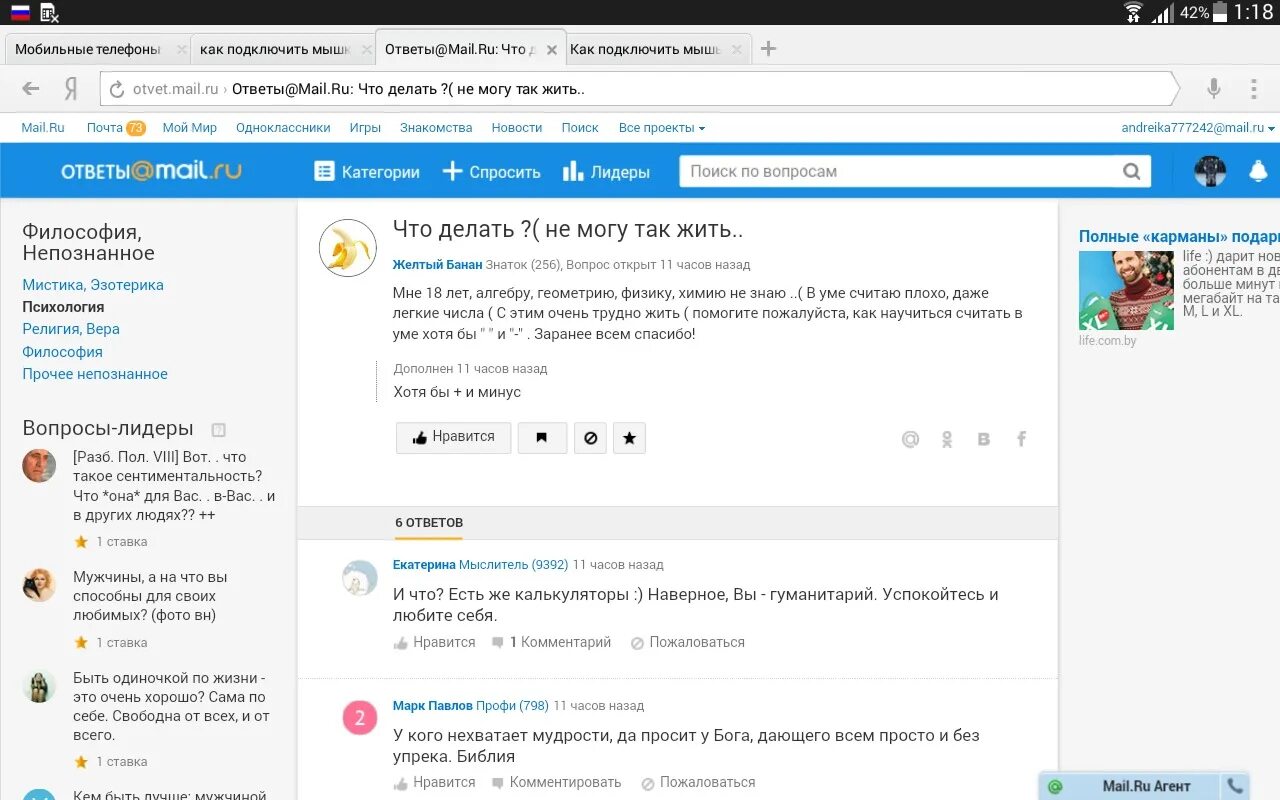The width and height of the screenshot is (1280, 800).
Task: Open Екатерина's profile link
Action: 424,565
